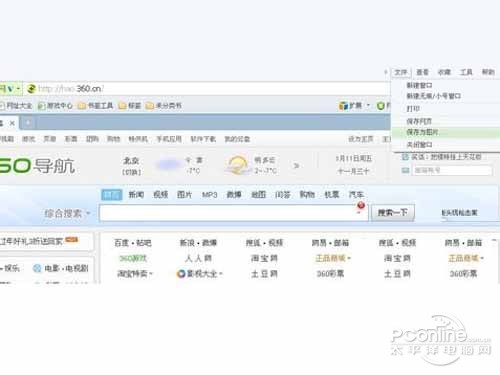This screenshot has height=375, width=500.
Task: Expand the 淘宝特卖 dropdown arrow
Action: [x=151, y=274]
